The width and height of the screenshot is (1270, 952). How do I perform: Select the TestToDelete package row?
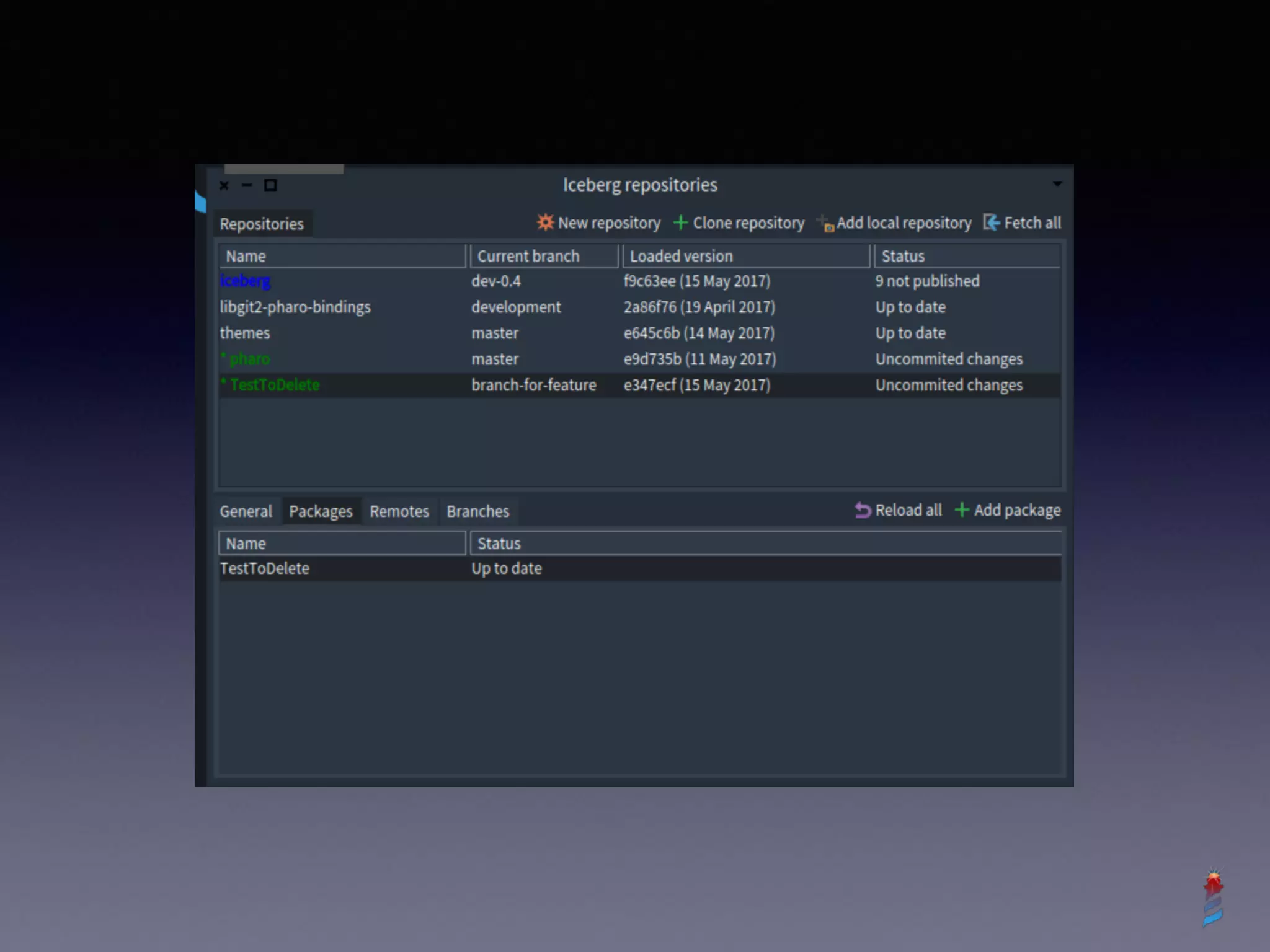point(265,568)
